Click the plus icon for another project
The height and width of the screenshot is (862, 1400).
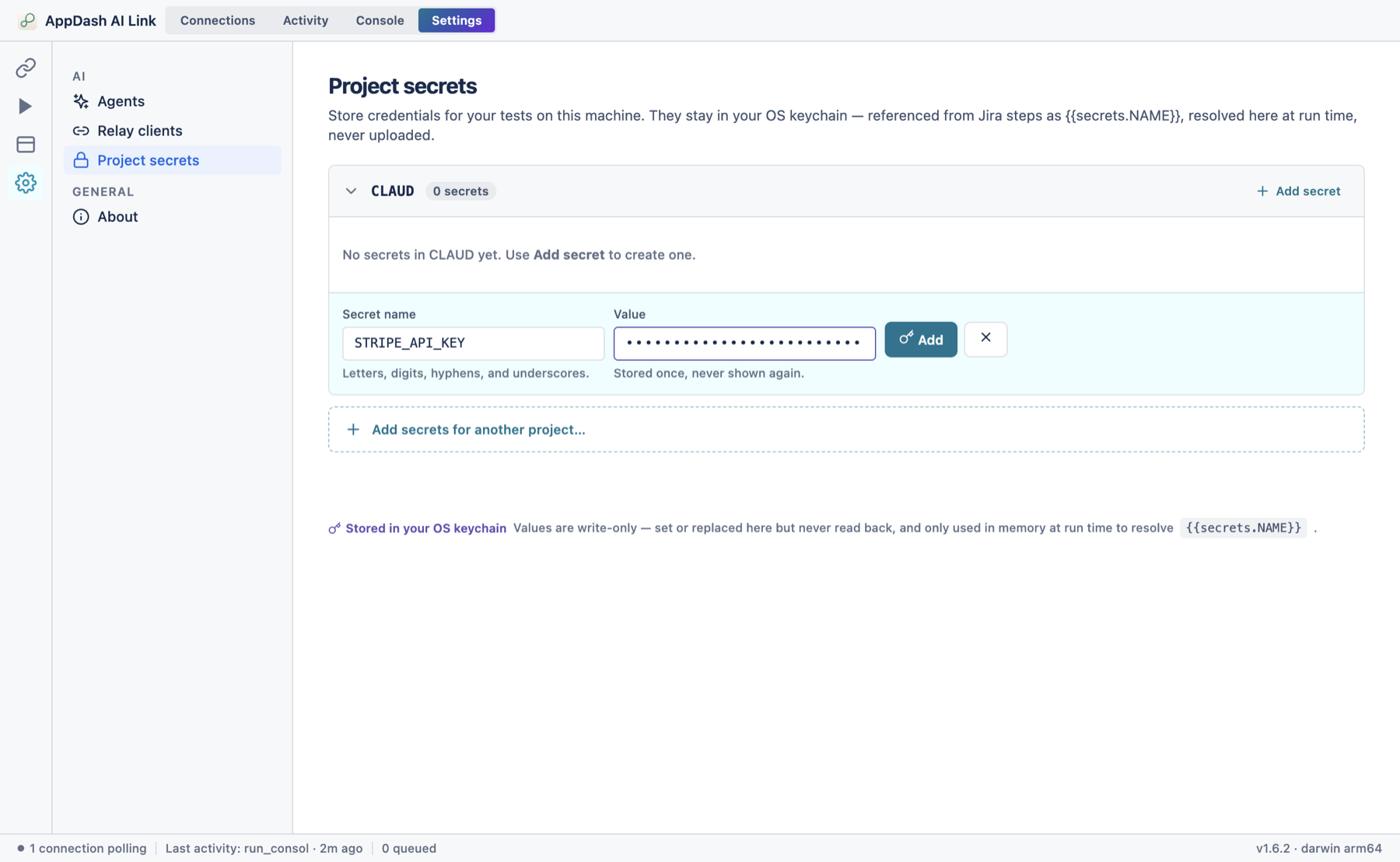(353, 429)
